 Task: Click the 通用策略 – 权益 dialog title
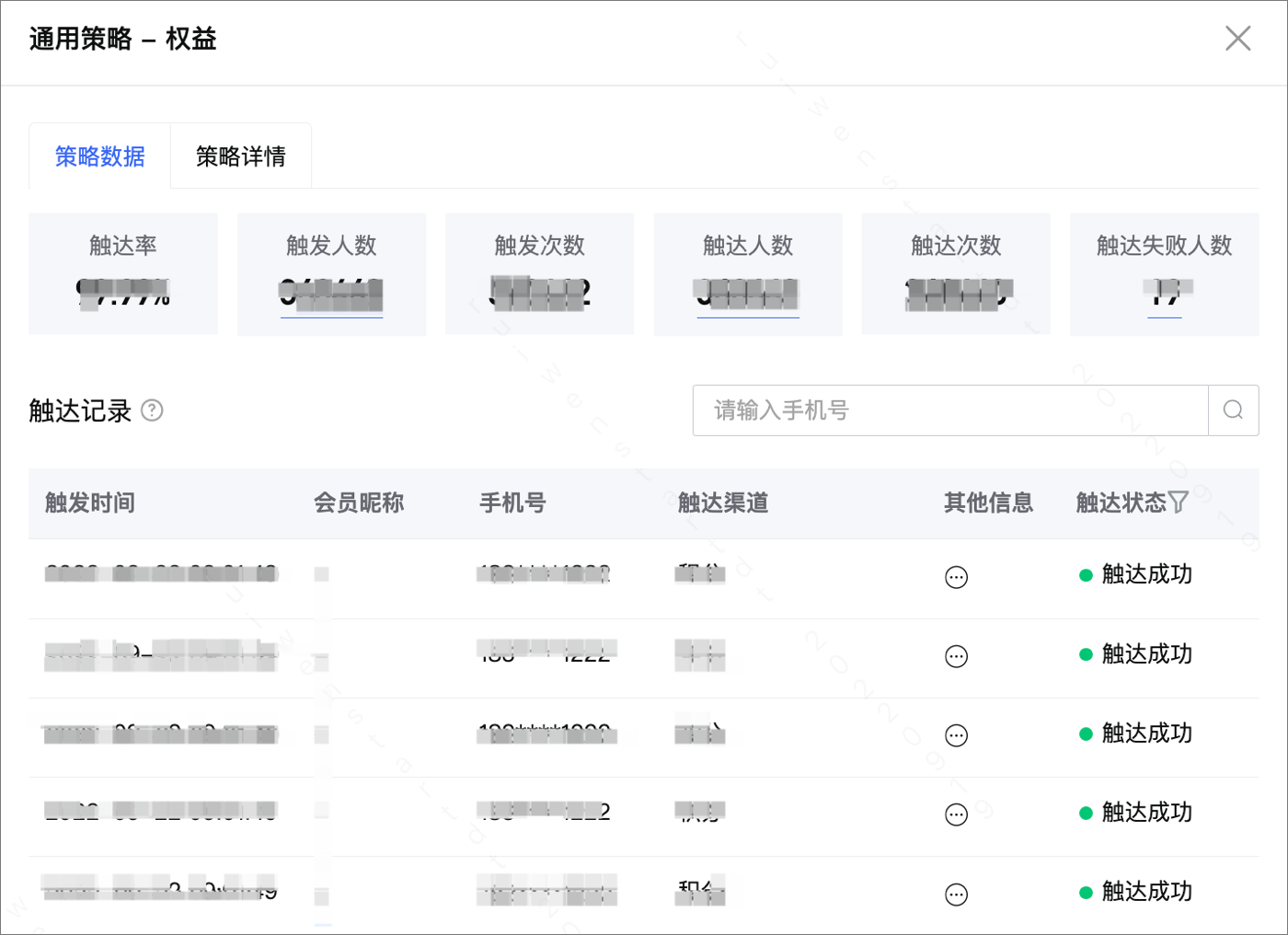[123, 39]
